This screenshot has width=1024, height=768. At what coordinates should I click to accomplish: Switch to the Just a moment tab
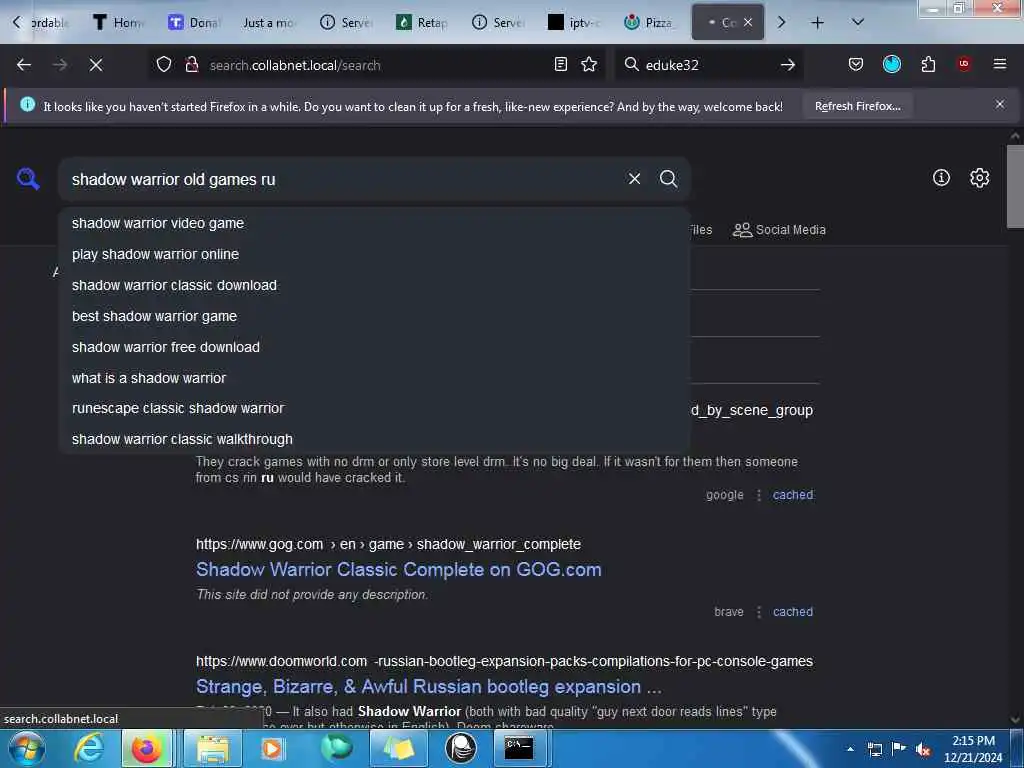tap(269, 22)
